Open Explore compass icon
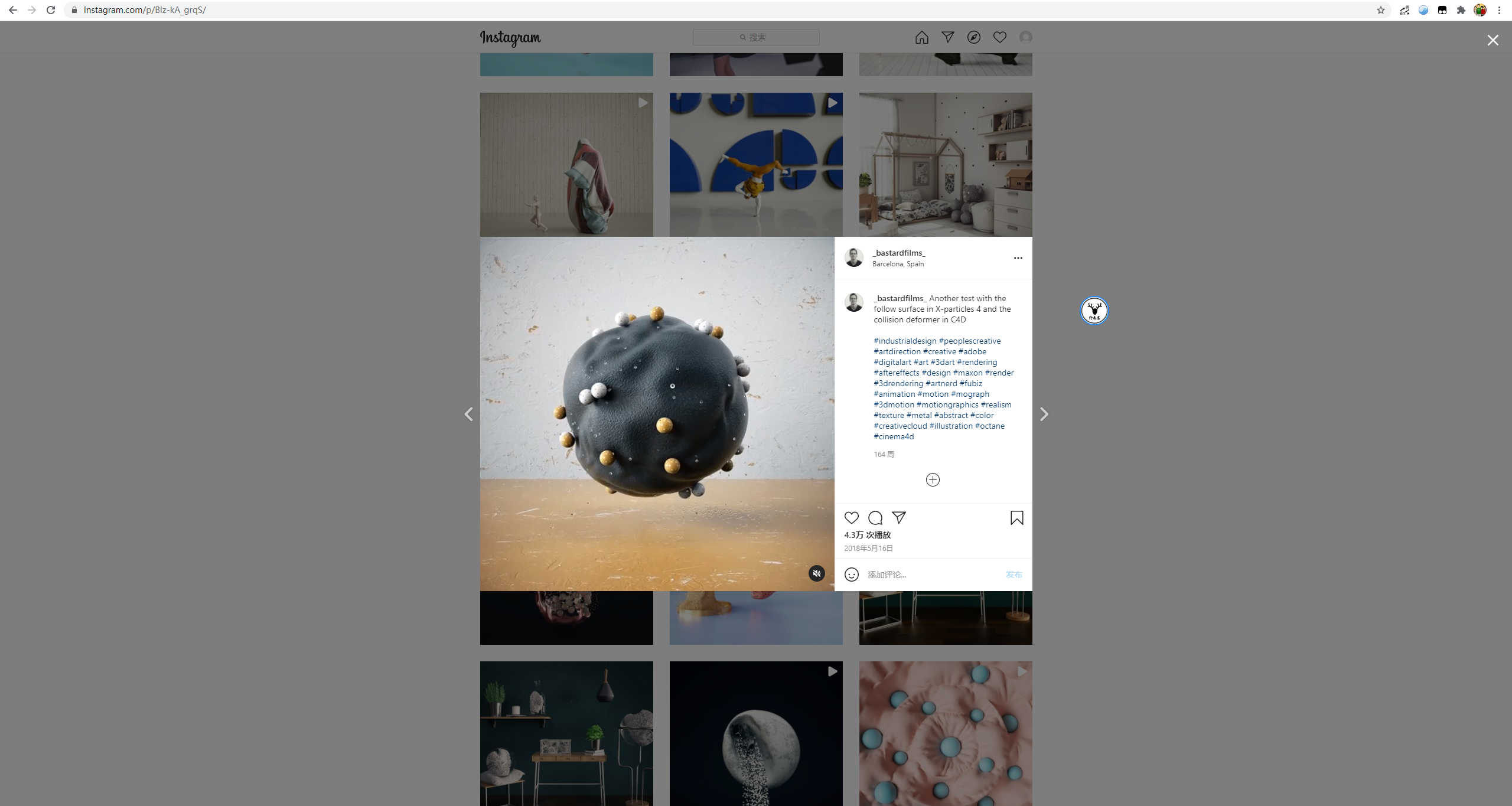The height and width of the screenshot is (806, 1512). pos(973,37)
